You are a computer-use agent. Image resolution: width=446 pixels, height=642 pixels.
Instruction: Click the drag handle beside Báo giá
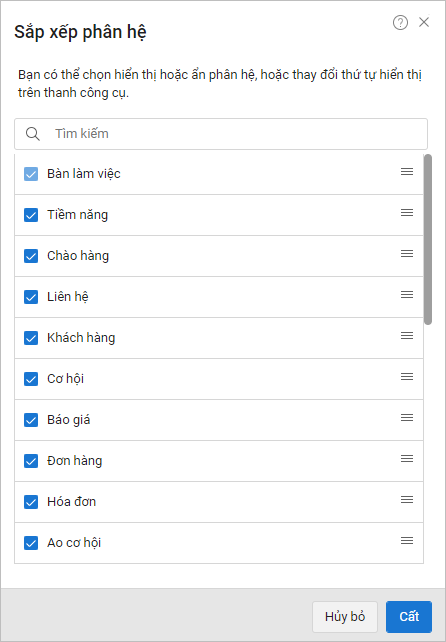click(407, 418)
